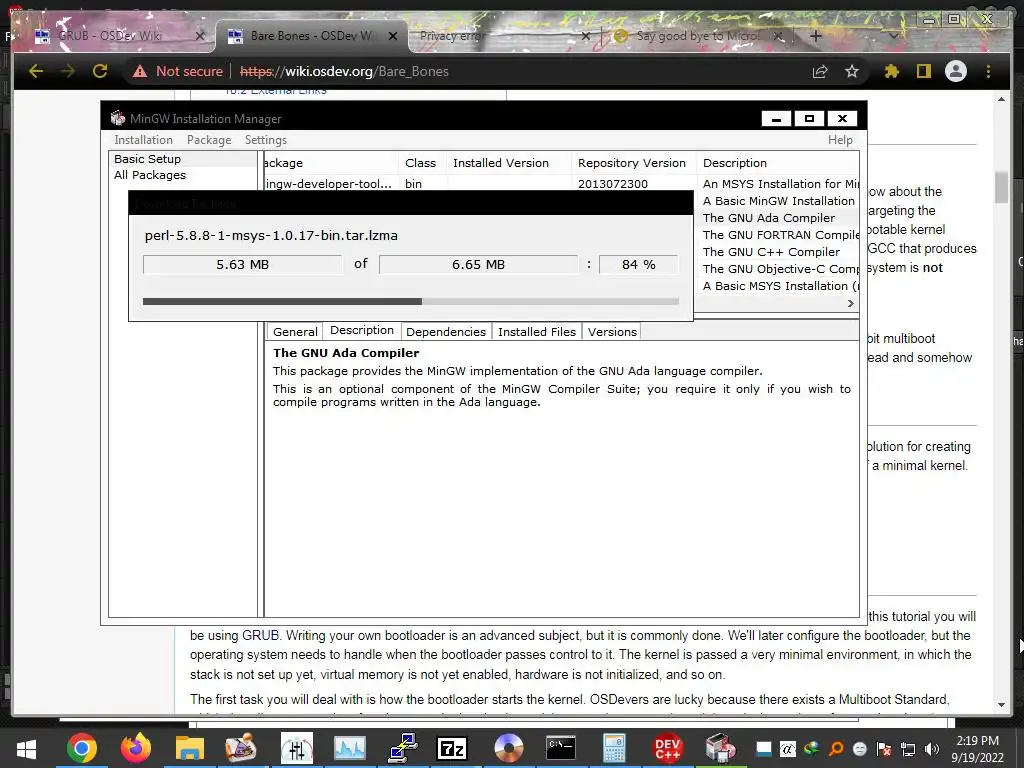1024x768 pixels.
Task: Open the disc burner taskbar icon
Action: click(509, 748)
